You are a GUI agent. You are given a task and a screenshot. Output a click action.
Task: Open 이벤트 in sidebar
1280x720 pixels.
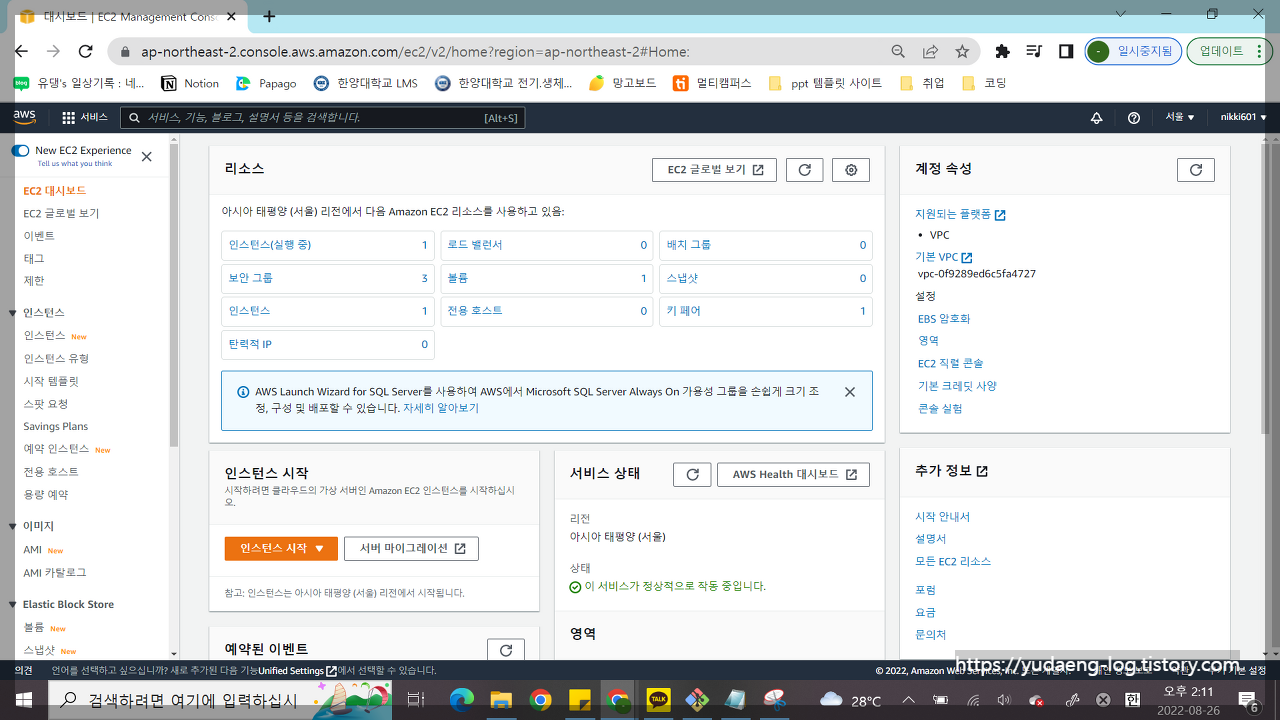(x=39, y=236)
